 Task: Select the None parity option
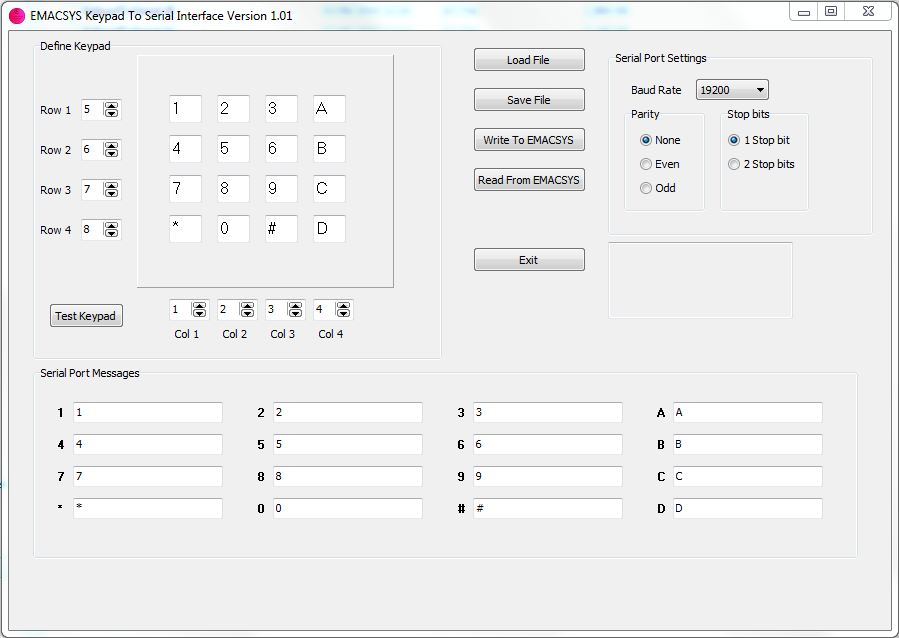646,140
